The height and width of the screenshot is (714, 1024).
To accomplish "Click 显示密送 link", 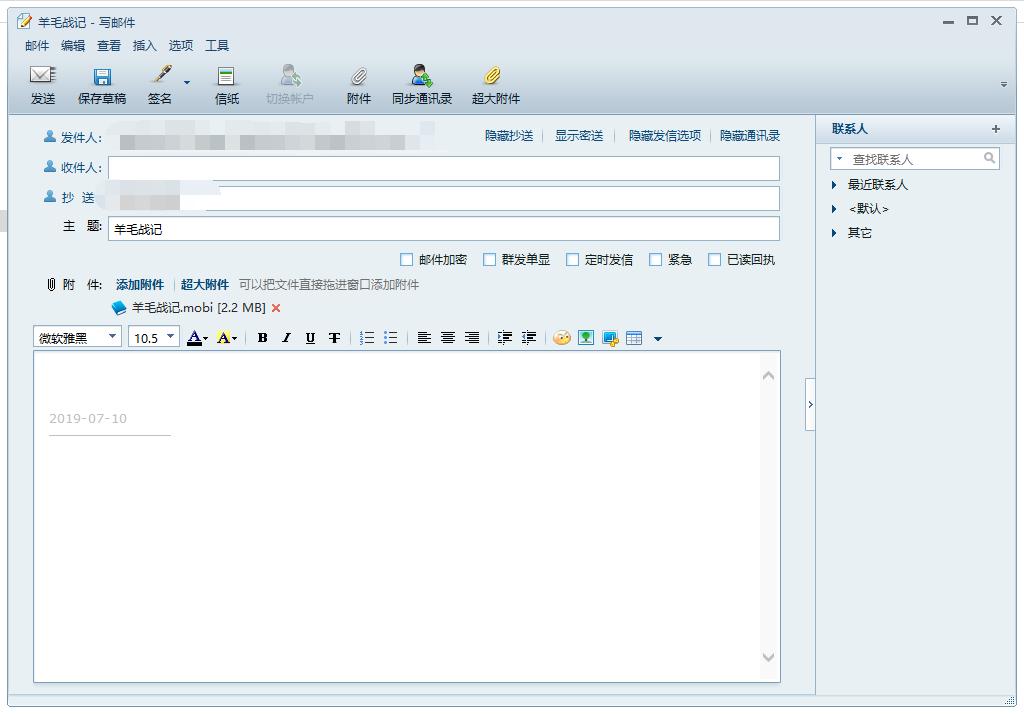I will tap(579, 135).
